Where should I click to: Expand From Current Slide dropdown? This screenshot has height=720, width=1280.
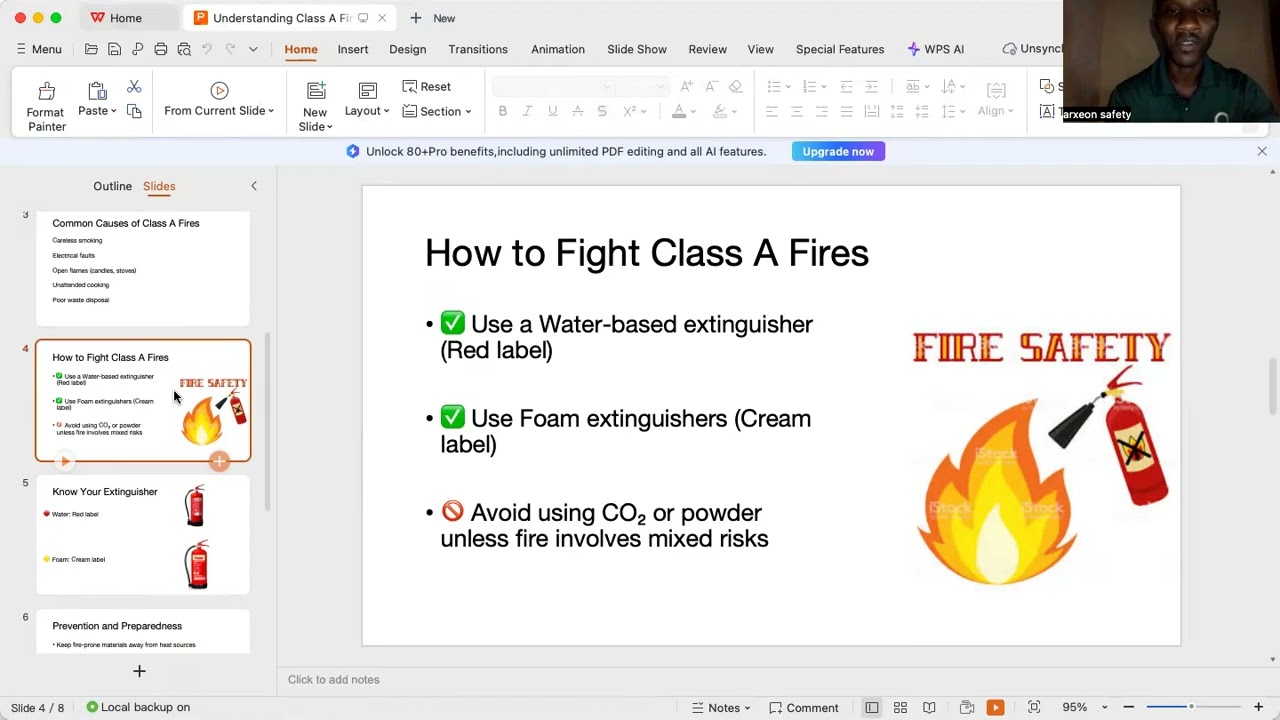pos(270,111)
